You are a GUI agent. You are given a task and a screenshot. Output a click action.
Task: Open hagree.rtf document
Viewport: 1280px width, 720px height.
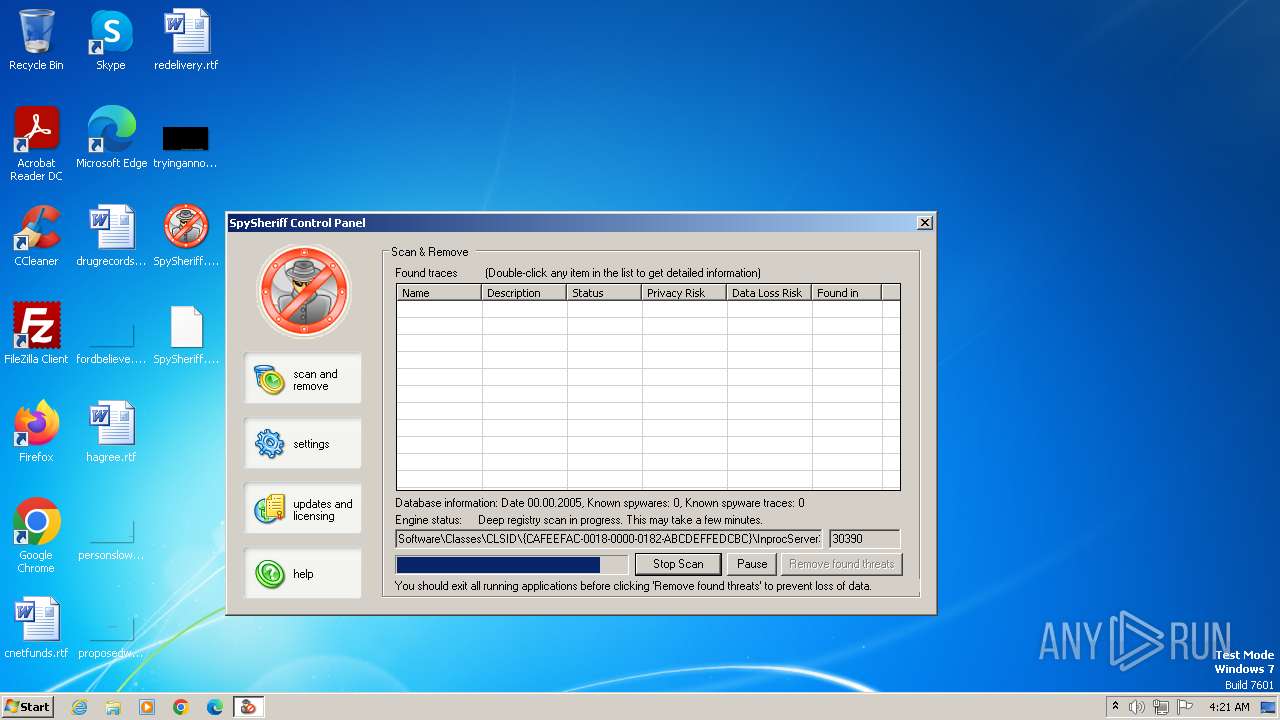coord(111,431)
